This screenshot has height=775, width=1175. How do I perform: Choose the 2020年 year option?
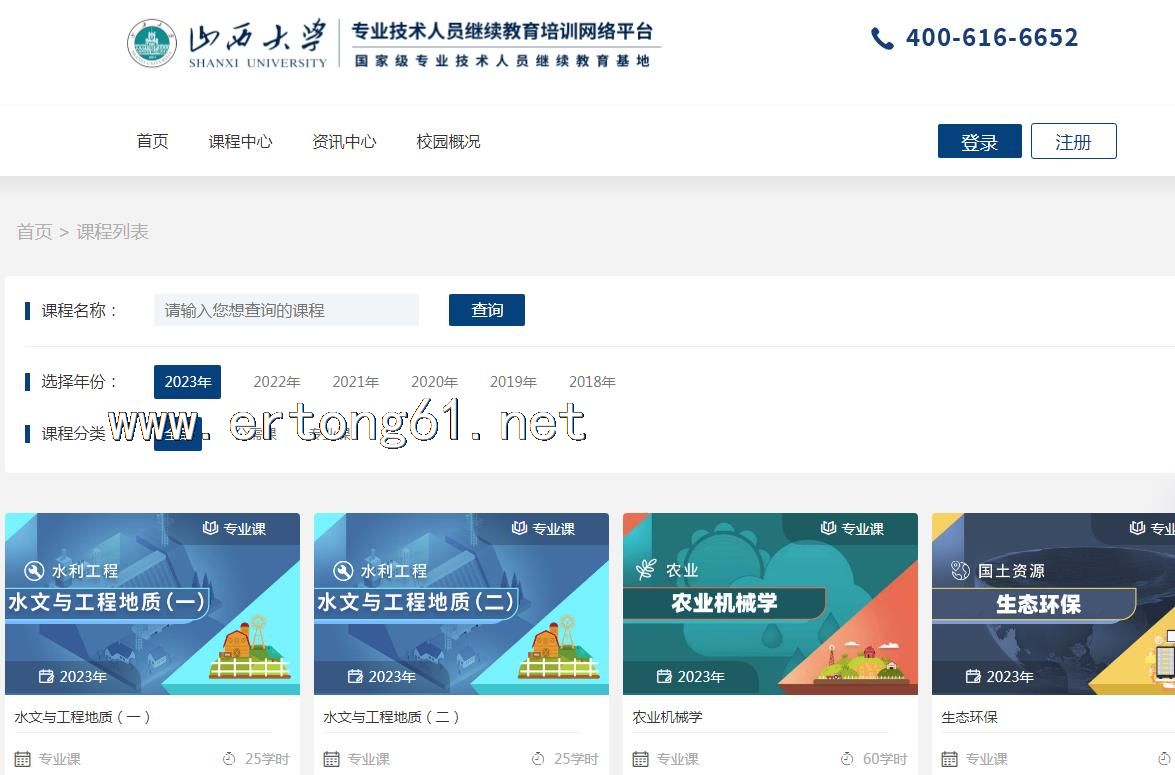(434, 382)
